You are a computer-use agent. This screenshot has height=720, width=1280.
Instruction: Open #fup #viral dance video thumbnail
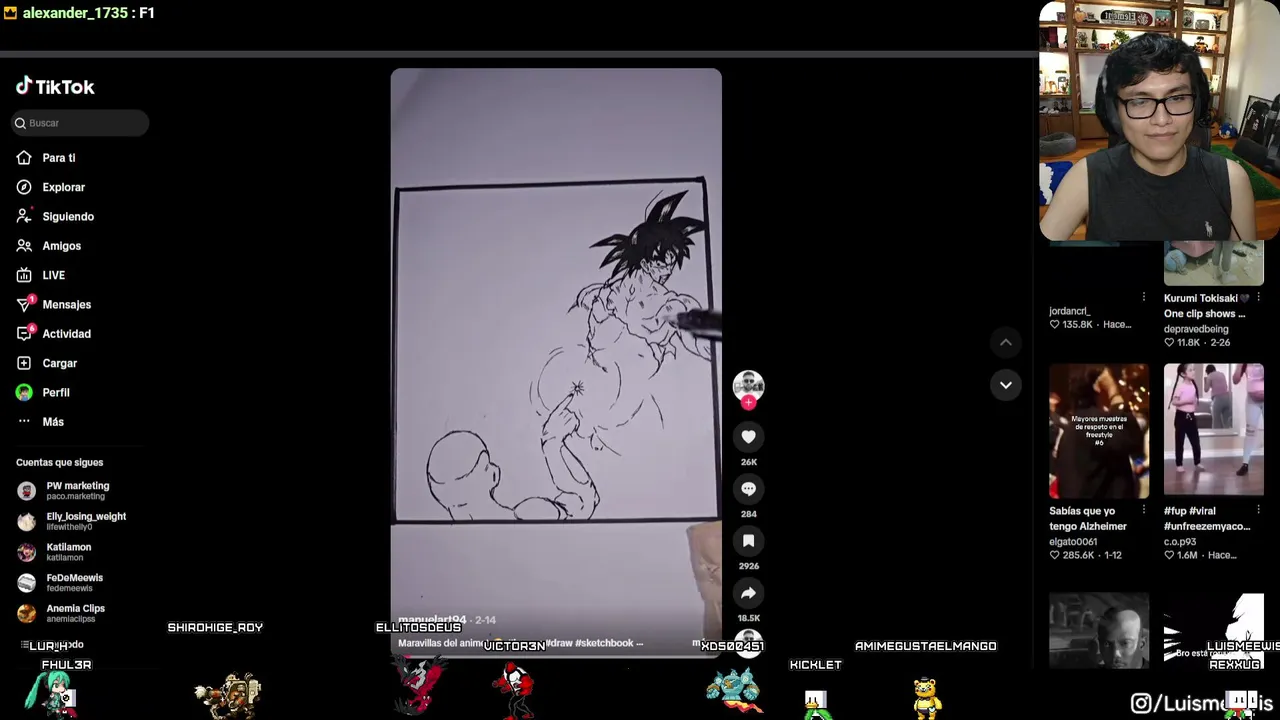click(x=1213, y=430)
